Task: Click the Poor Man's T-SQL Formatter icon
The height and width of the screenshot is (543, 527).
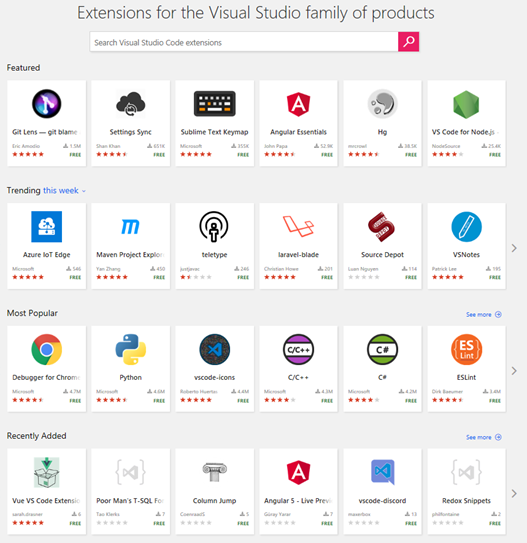Action: pyautogui.click(x=131, y=472)
